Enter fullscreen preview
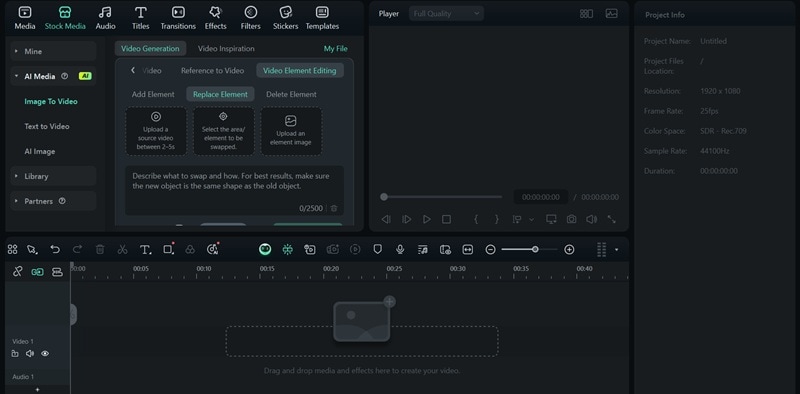Image resolution: width=800 pixels, height=394 pixels. click(x=612, y=219)
